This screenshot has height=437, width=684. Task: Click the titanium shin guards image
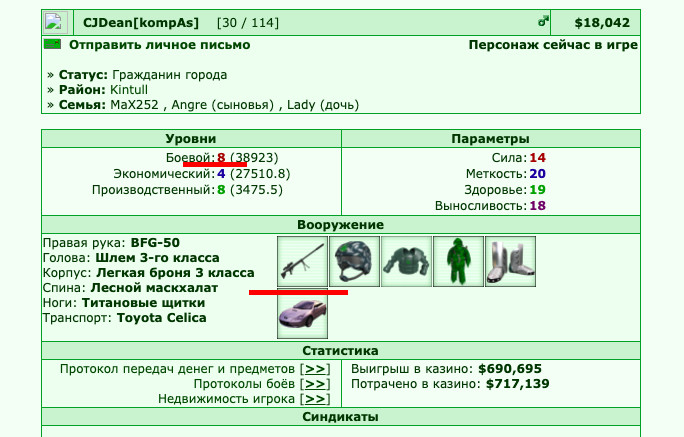click(x=510, y=262)
